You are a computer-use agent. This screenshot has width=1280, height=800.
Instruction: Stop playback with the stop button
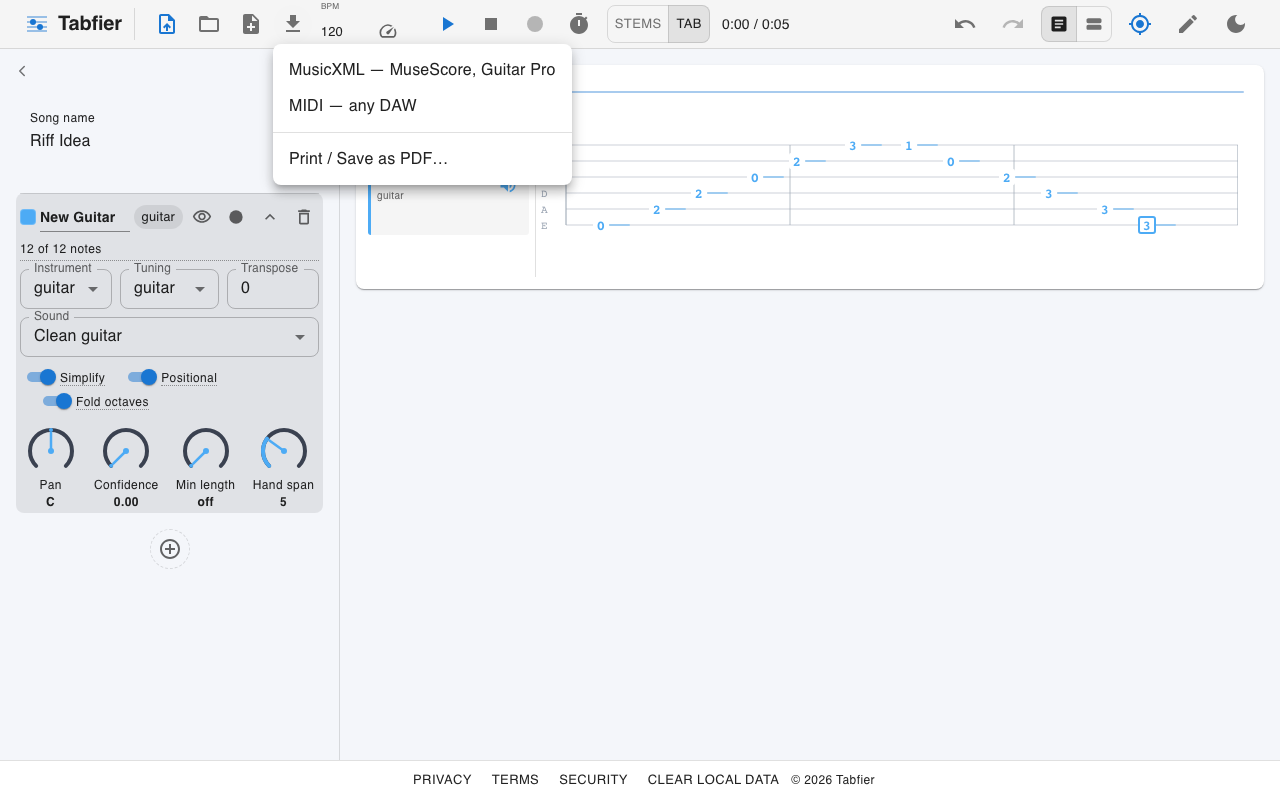click(491, 24)
